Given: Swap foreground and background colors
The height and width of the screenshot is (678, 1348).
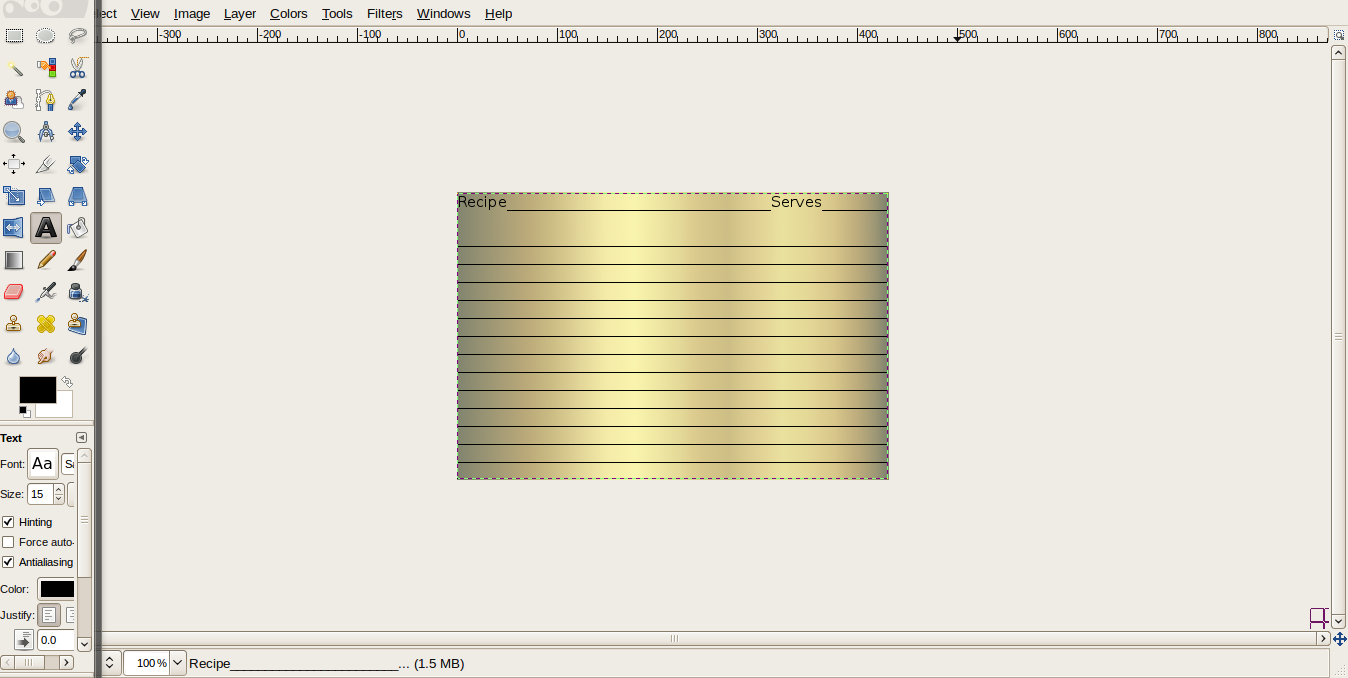Looking at the screenshot, I should [67, 382].
